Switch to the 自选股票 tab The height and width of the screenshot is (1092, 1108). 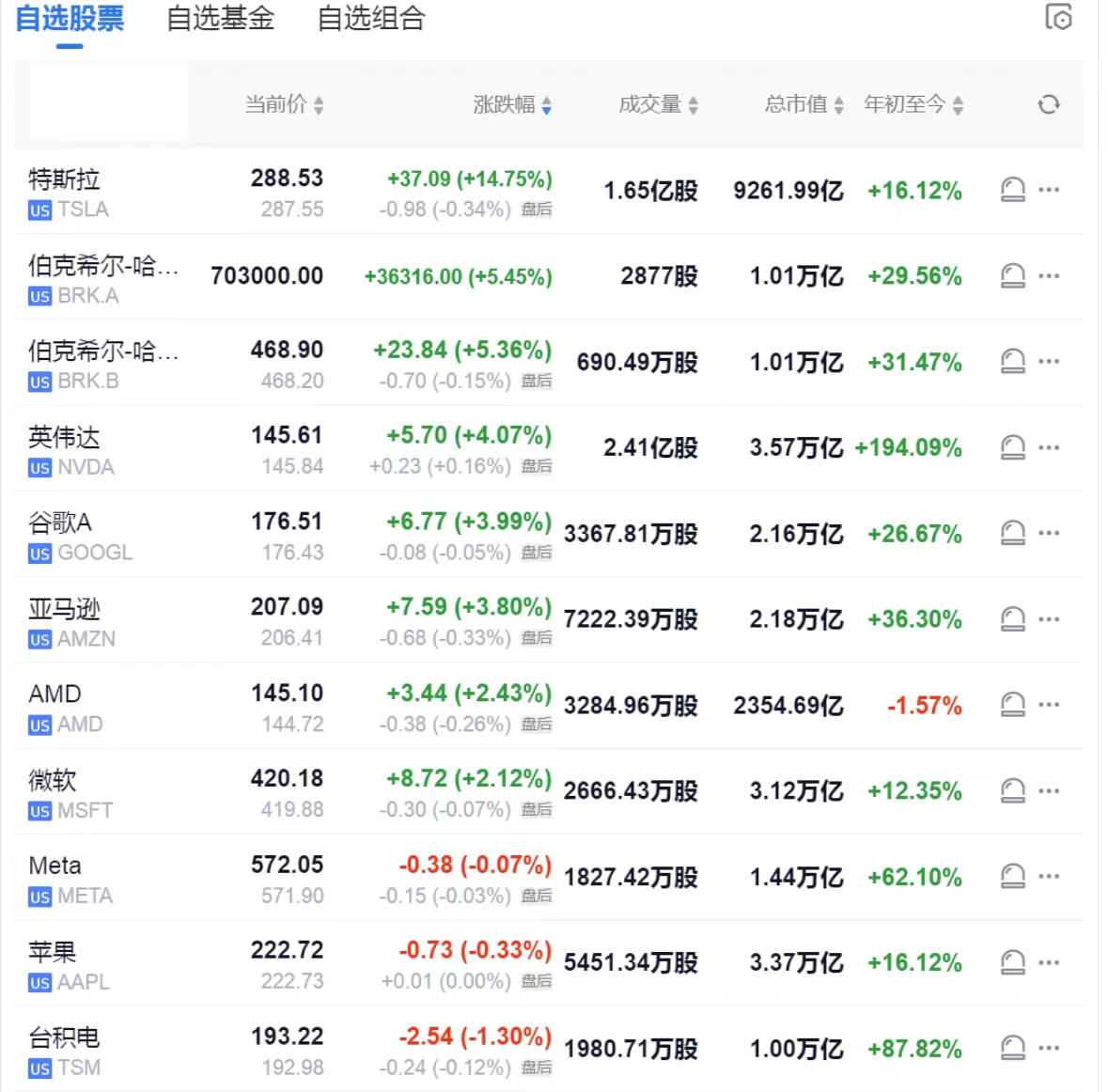tap(70, 19)
